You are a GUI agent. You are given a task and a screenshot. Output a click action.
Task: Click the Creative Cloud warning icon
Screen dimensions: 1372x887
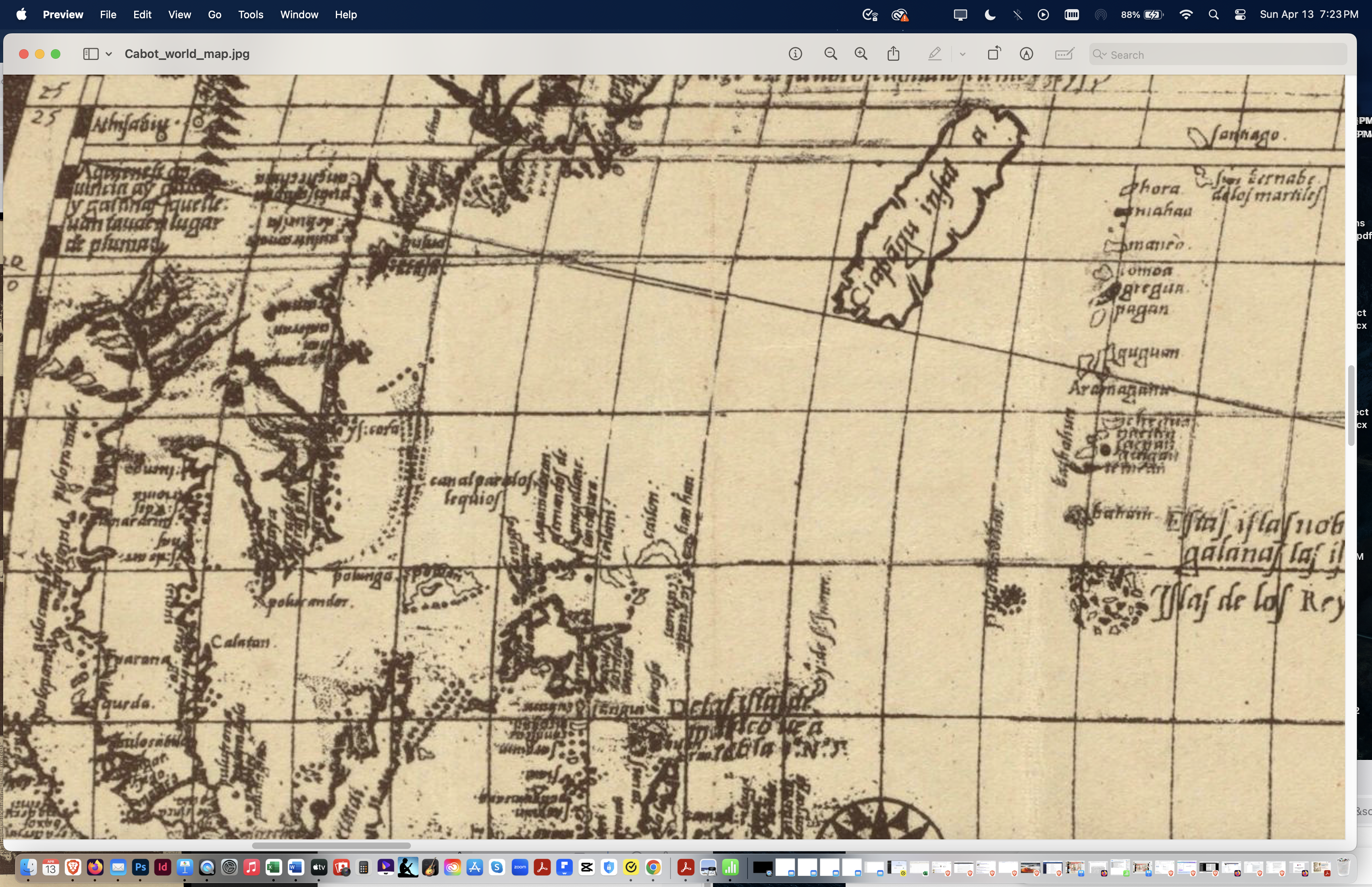(x=900, y=14)
